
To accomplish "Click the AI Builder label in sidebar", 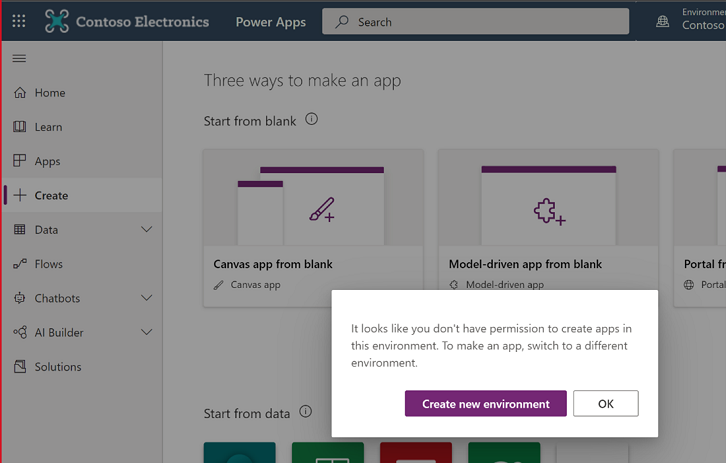I will click(x=59, y=332).
